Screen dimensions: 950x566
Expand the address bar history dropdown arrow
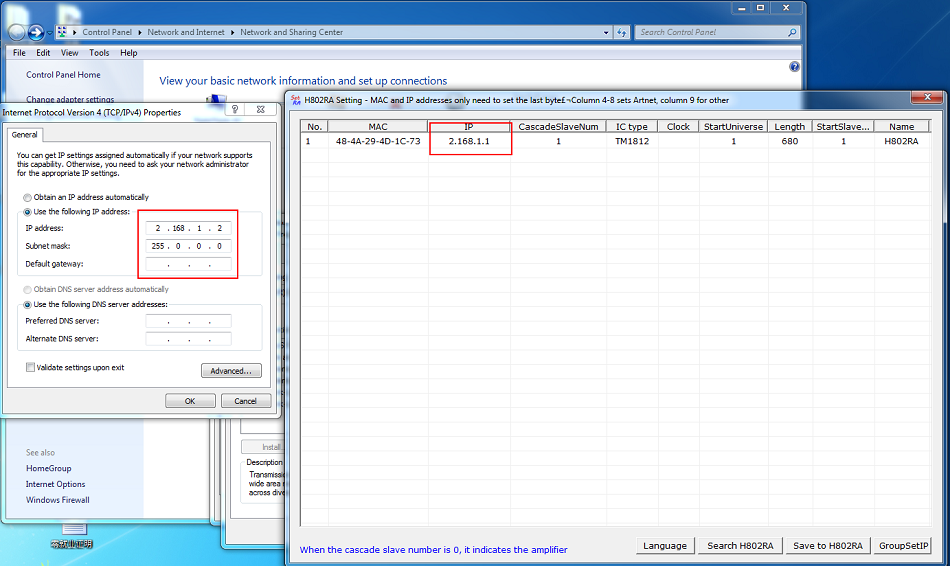pyautogui.click(x=606, y=33)
